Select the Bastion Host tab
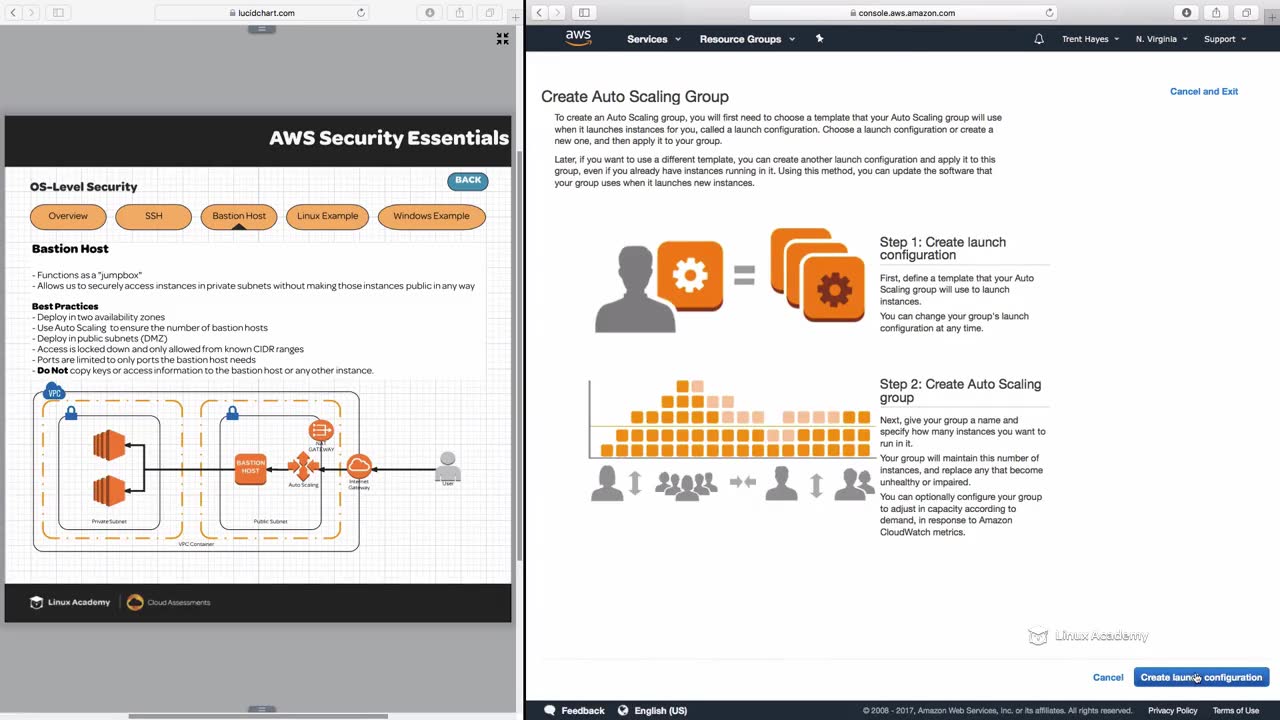Screen dimensions: 1280x720 click(x=239, y=216)
